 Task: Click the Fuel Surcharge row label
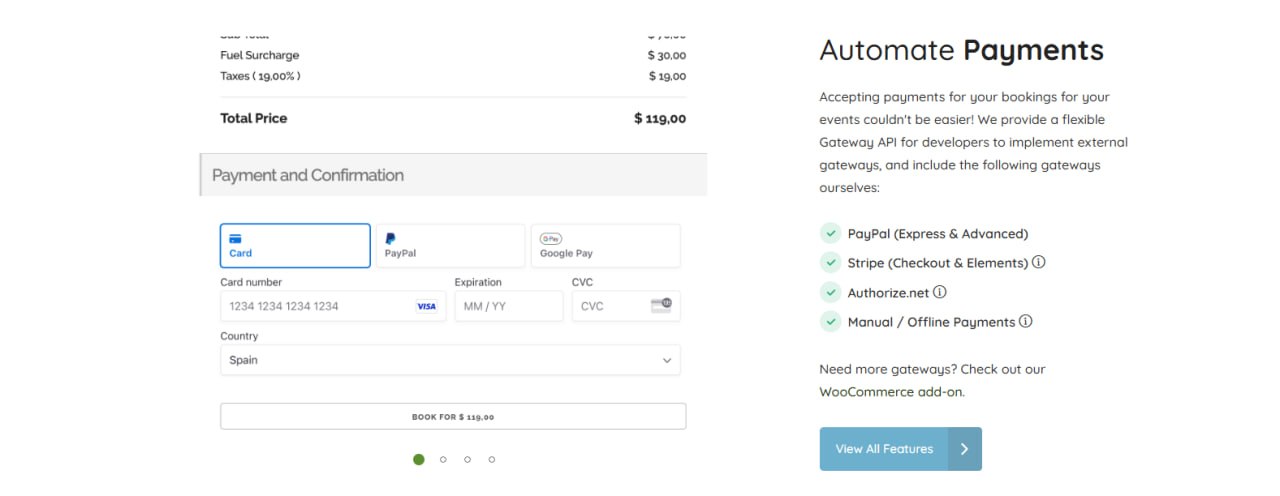point(260,55)
